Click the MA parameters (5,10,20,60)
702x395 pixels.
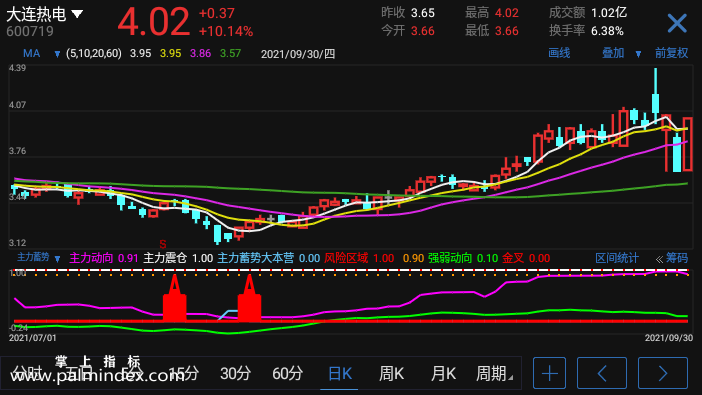[94, 54]
